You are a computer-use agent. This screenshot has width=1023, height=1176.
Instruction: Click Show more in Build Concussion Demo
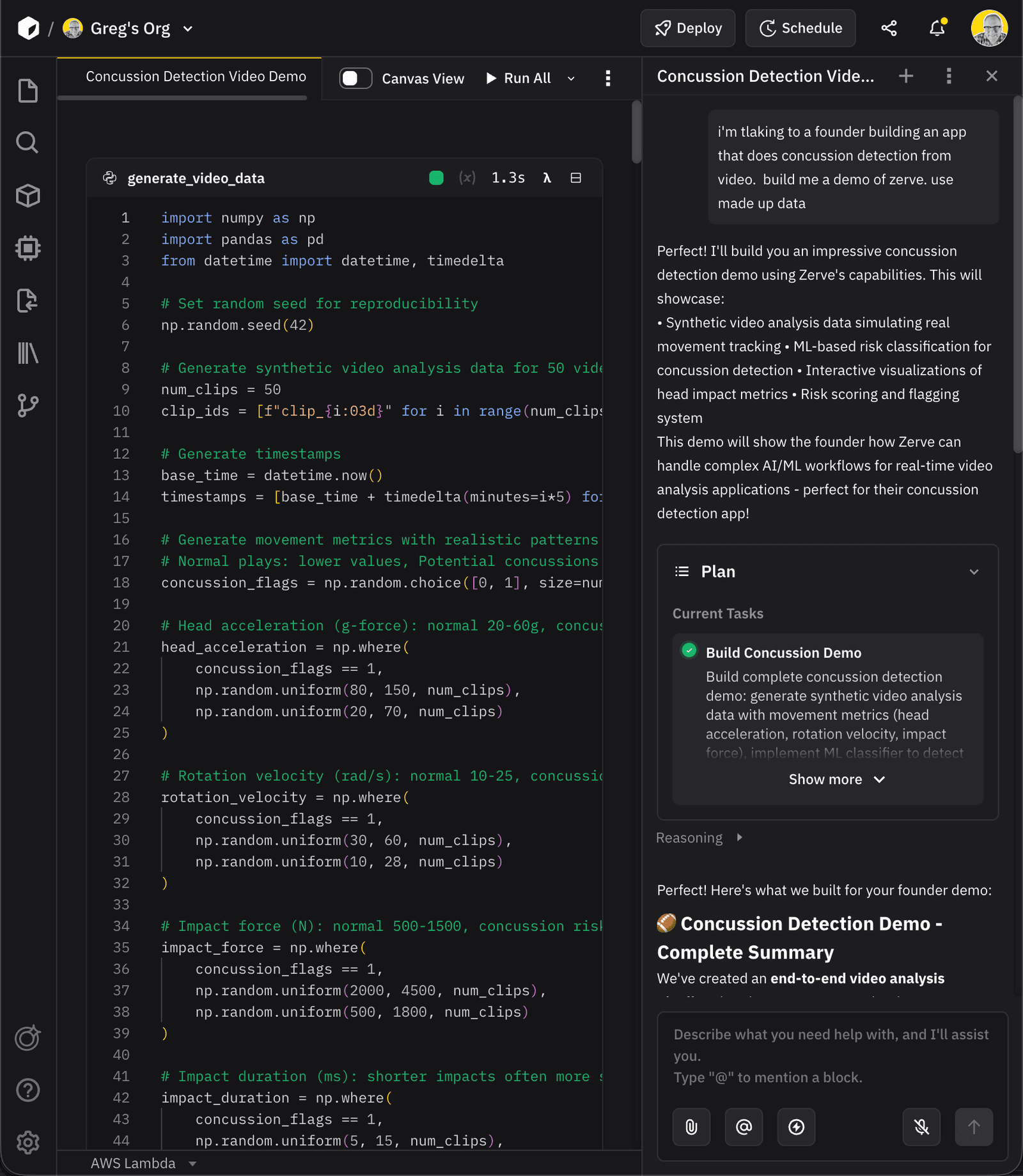(836, 780)
